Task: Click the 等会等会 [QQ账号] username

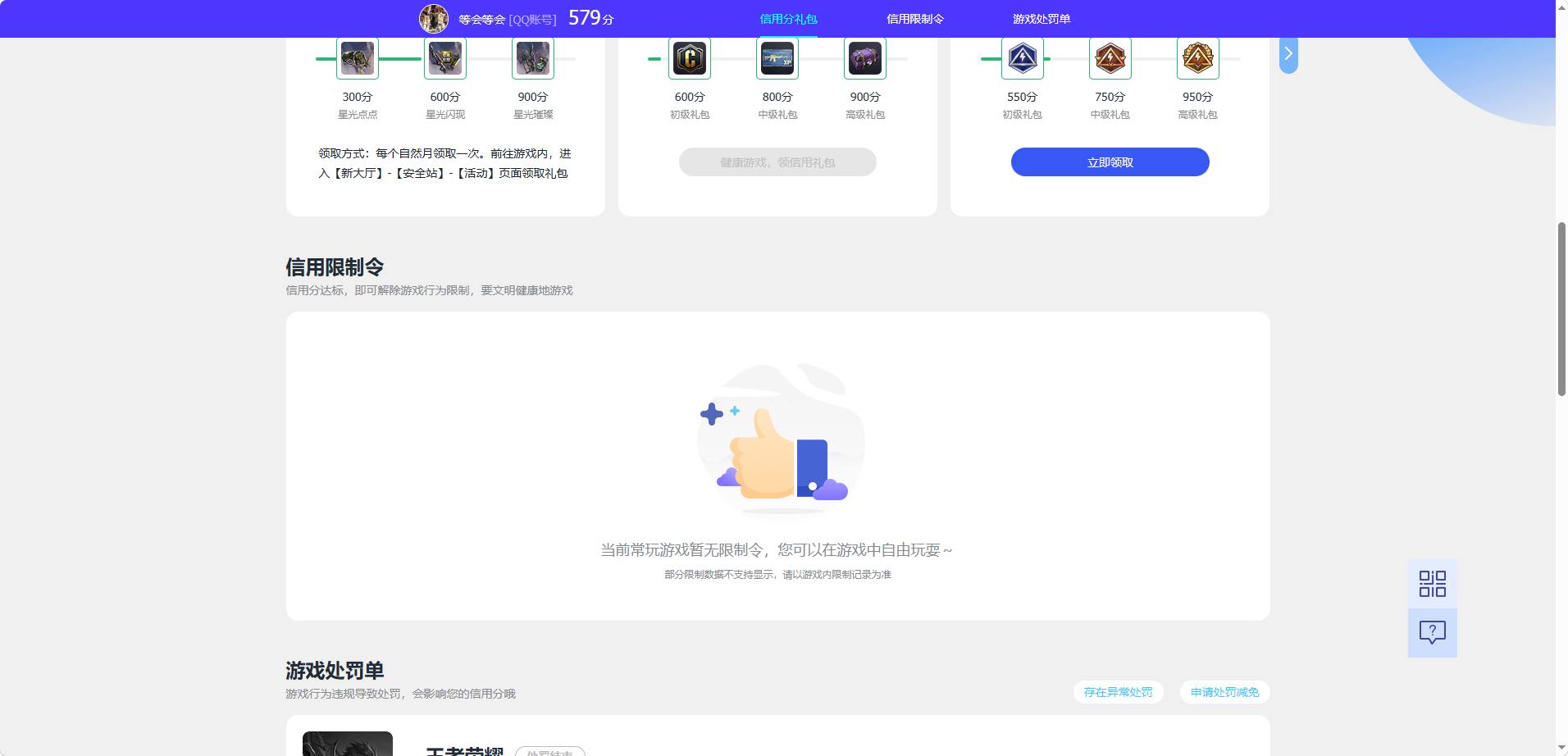Action: pyautogui.click(x=507, y=20)
